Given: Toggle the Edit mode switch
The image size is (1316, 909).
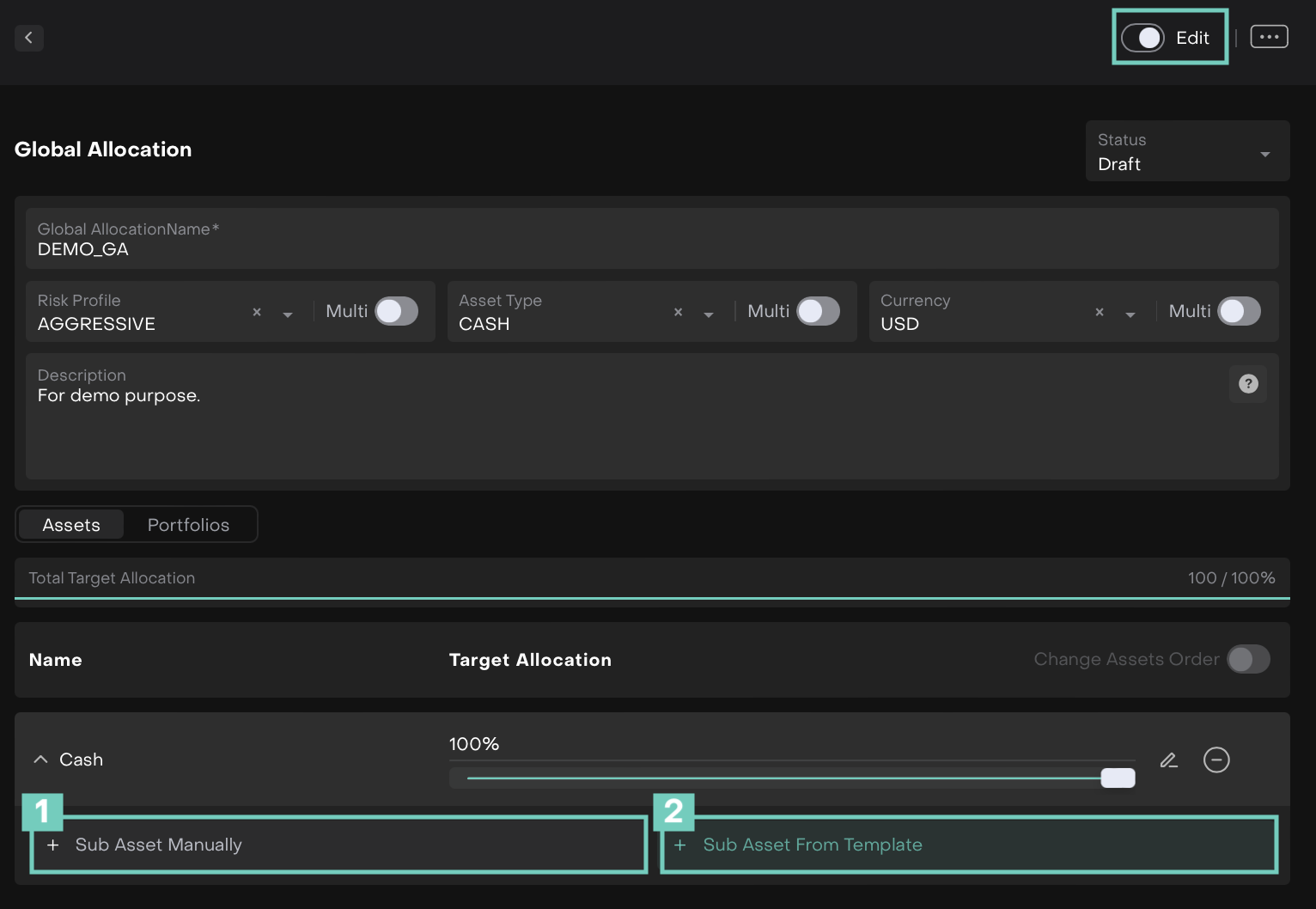Looking at the screenshot, I should pyautogui.click(x=1143, y=38).
